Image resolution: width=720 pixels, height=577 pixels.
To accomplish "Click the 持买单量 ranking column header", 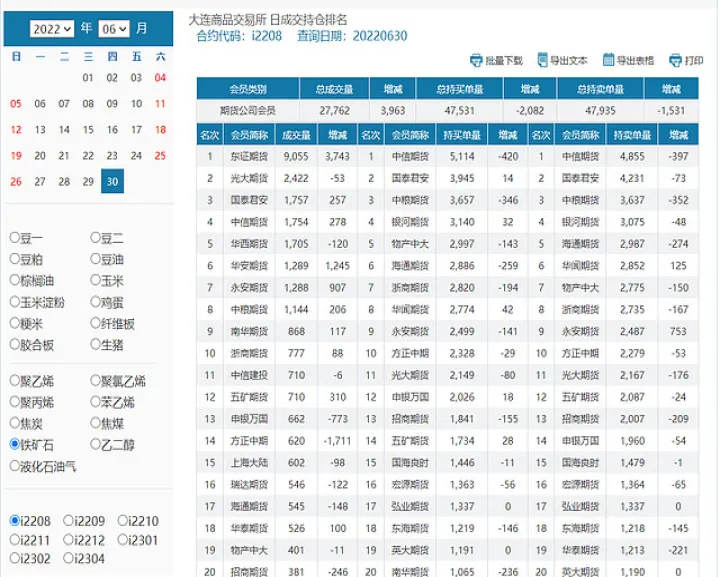I will point(462,135).
